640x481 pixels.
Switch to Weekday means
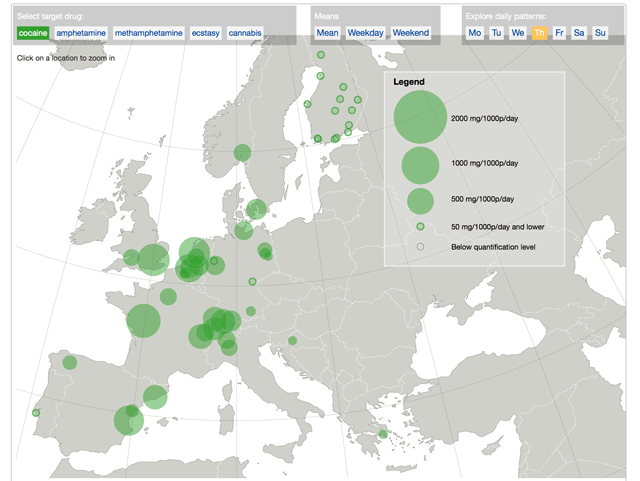(365, 33)
